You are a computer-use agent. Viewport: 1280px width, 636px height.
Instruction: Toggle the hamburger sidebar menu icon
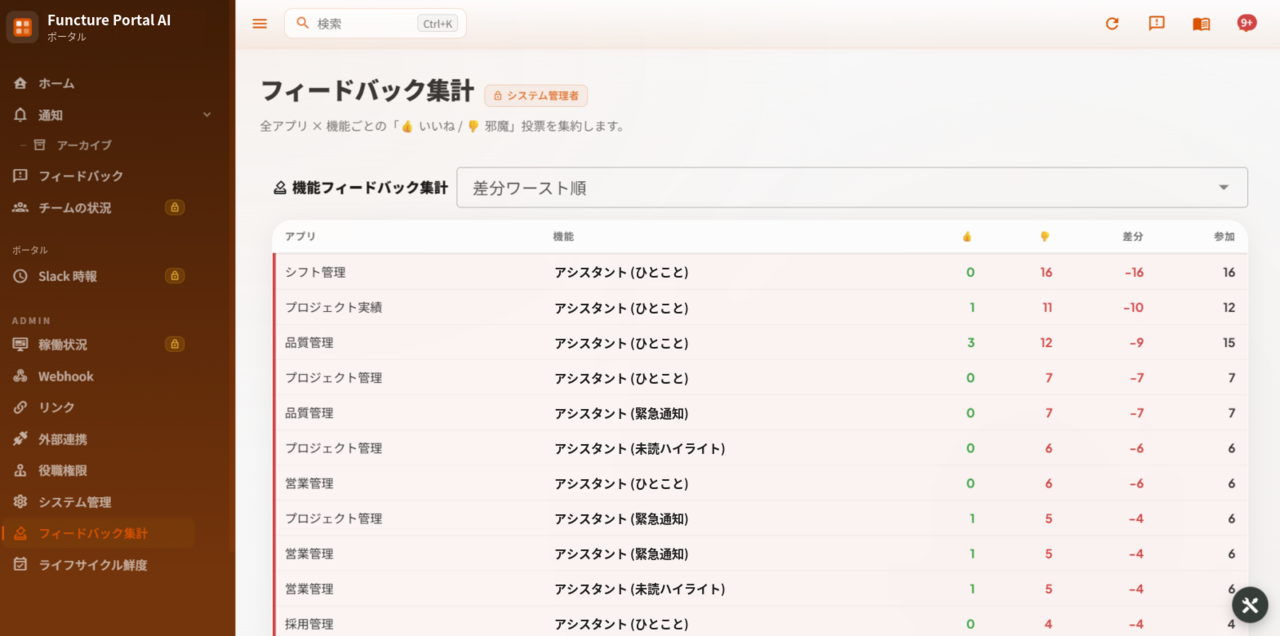(260, 24)
